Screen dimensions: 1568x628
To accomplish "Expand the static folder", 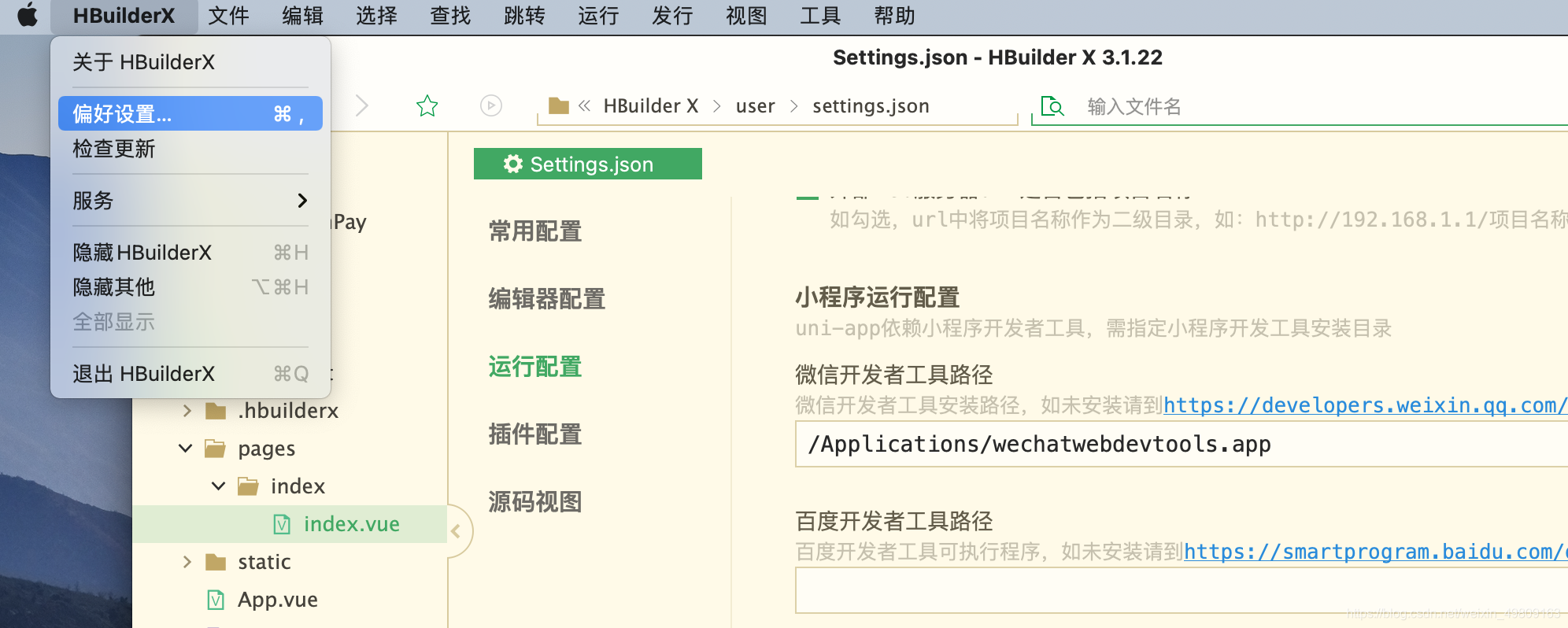I will click(x=187, y=562).
